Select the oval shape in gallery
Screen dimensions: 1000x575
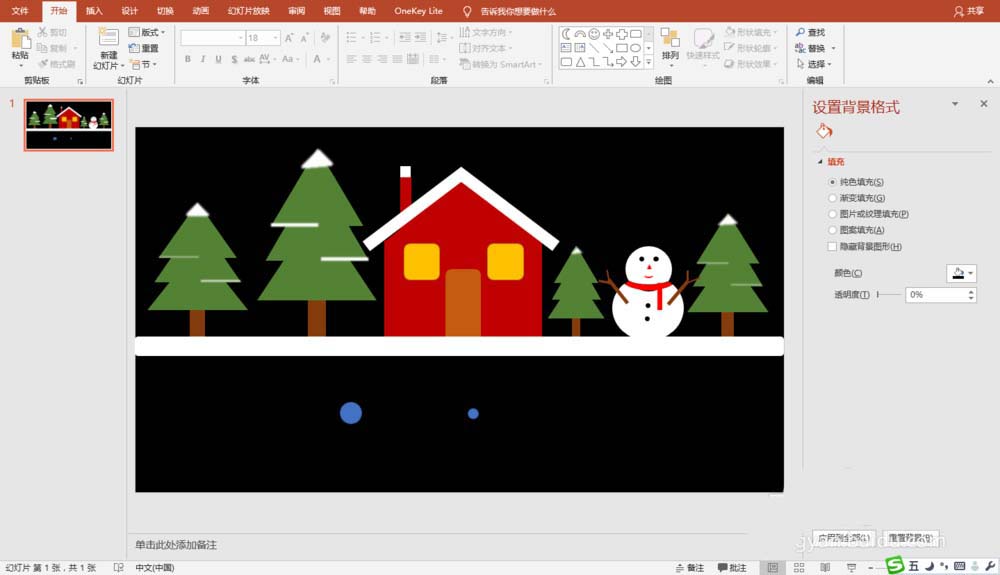pyautogui.click(x=636, y=48)
